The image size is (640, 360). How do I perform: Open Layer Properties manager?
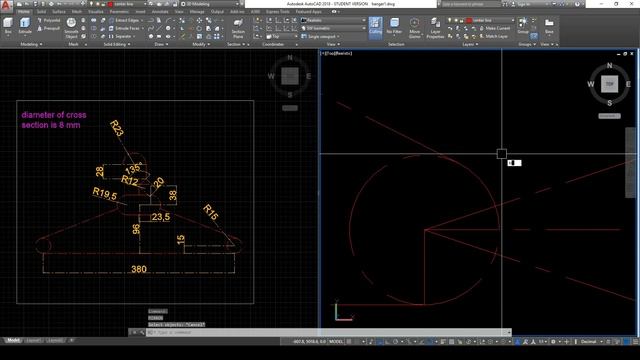435,28
